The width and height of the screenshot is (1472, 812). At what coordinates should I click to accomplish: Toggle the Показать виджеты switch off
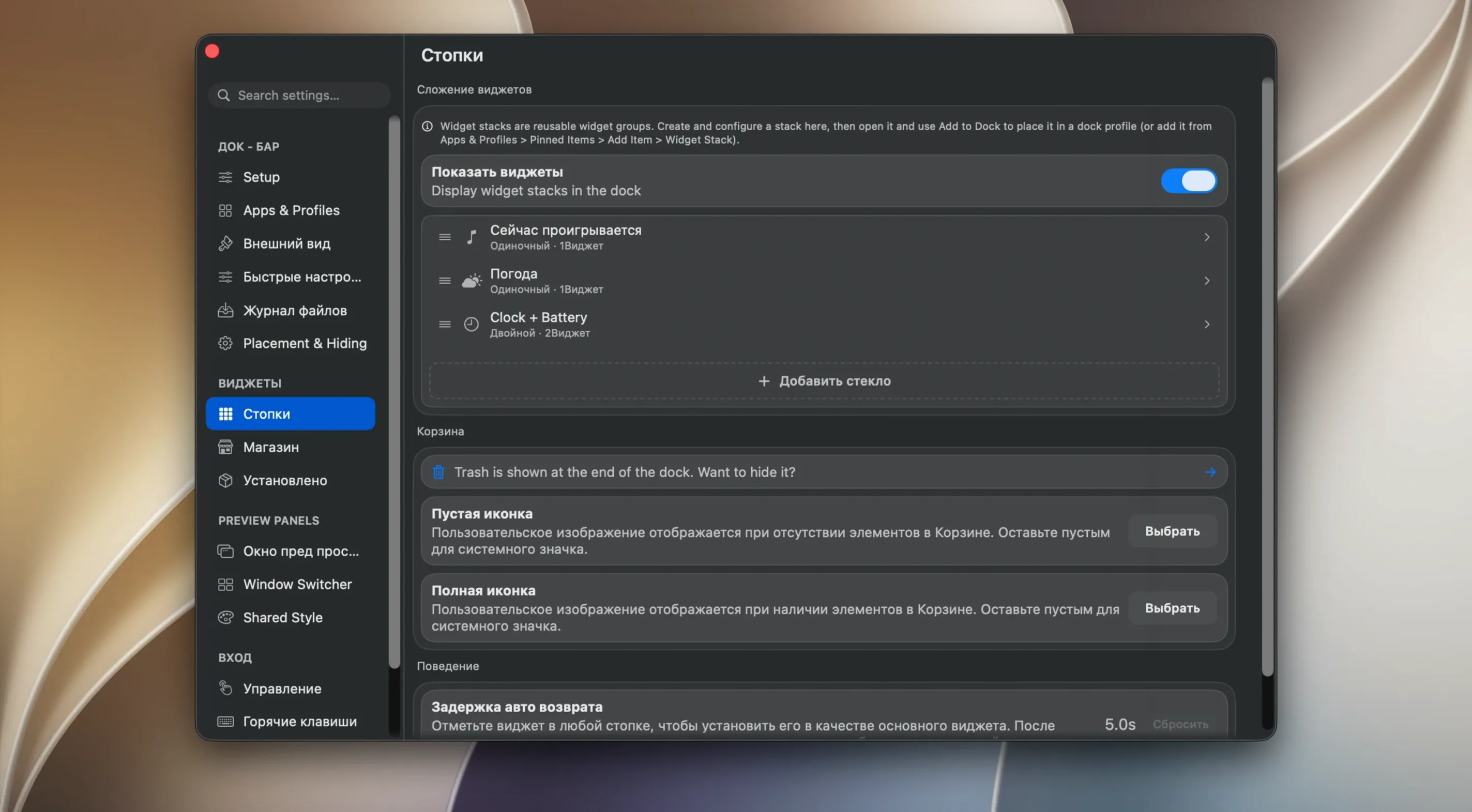[x=1189, y=181]
